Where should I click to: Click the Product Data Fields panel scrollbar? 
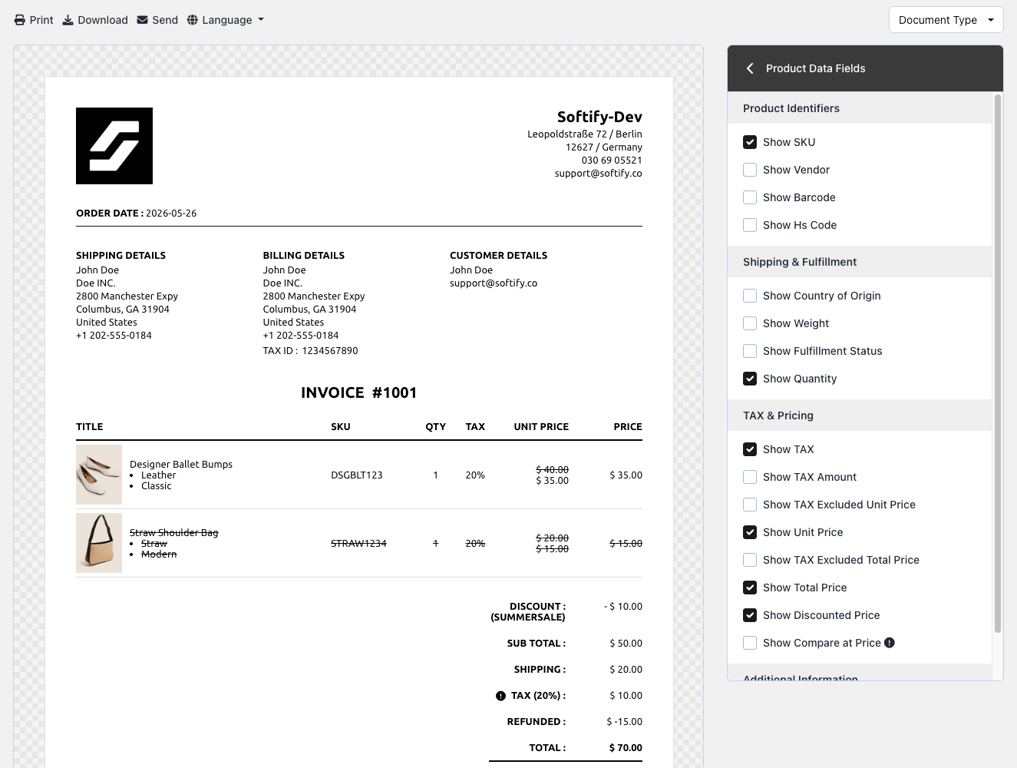click(x=998, y=363)
